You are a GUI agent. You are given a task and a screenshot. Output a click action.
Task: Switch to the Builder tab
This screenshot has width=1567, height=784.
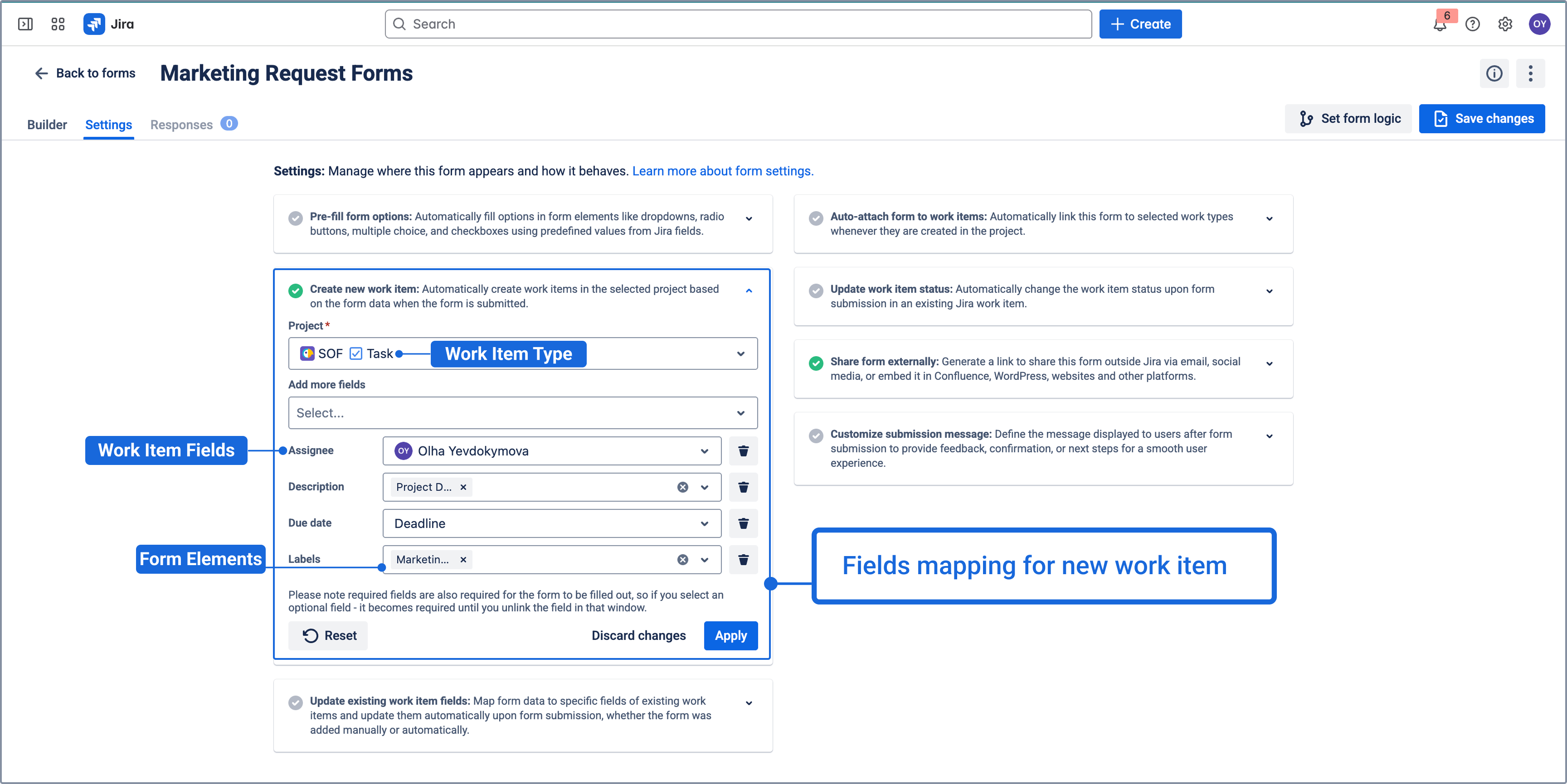[x=47, y=125]
